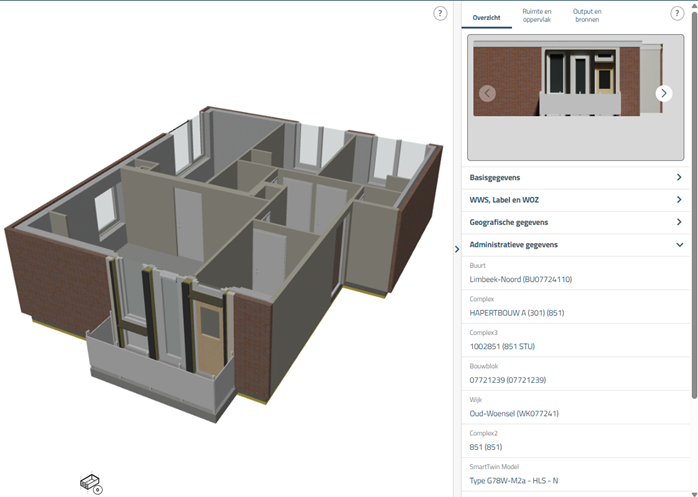Click the HAPERTBOUW A (301) (851) complex value

[517, 313]
